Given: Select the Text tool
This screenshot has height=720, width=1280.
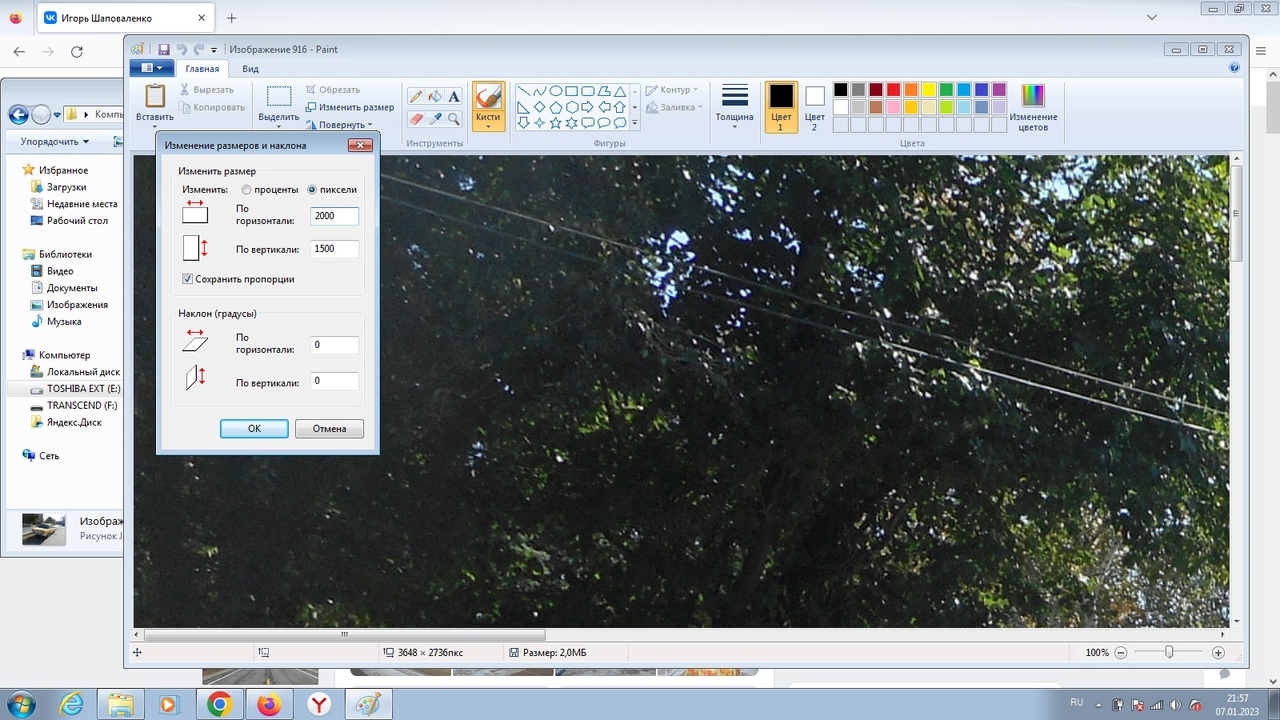Looking at the screenshot, I should (454, 97).
